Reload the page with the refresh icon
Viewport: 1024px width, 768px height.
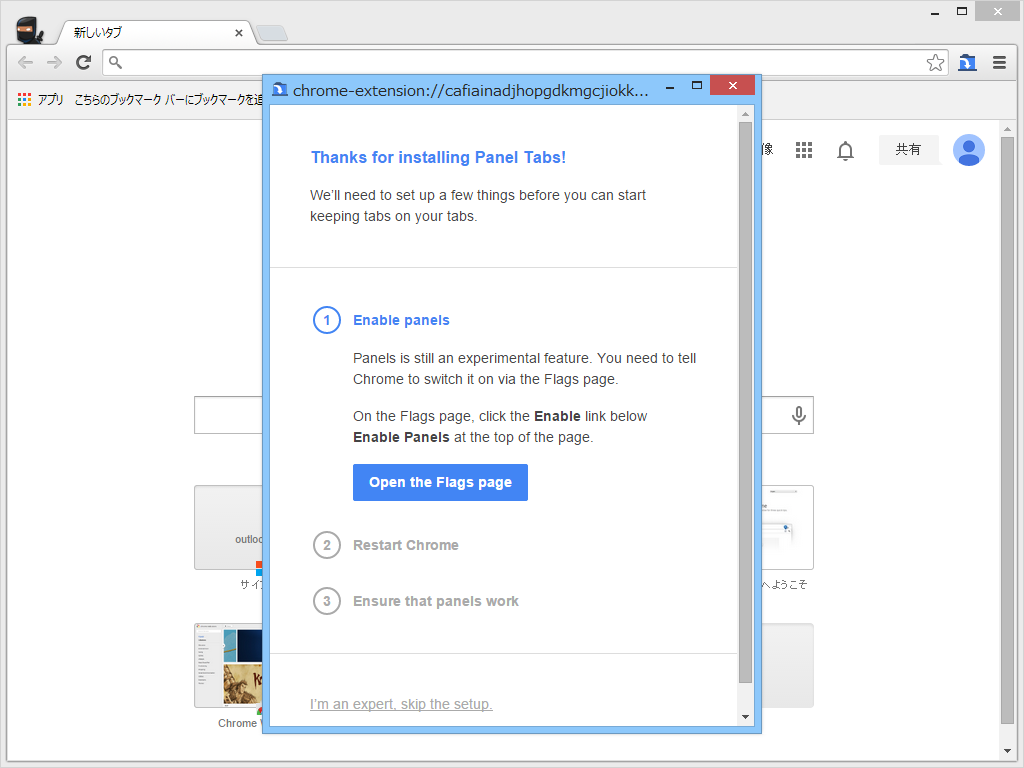tap(83, 61)
